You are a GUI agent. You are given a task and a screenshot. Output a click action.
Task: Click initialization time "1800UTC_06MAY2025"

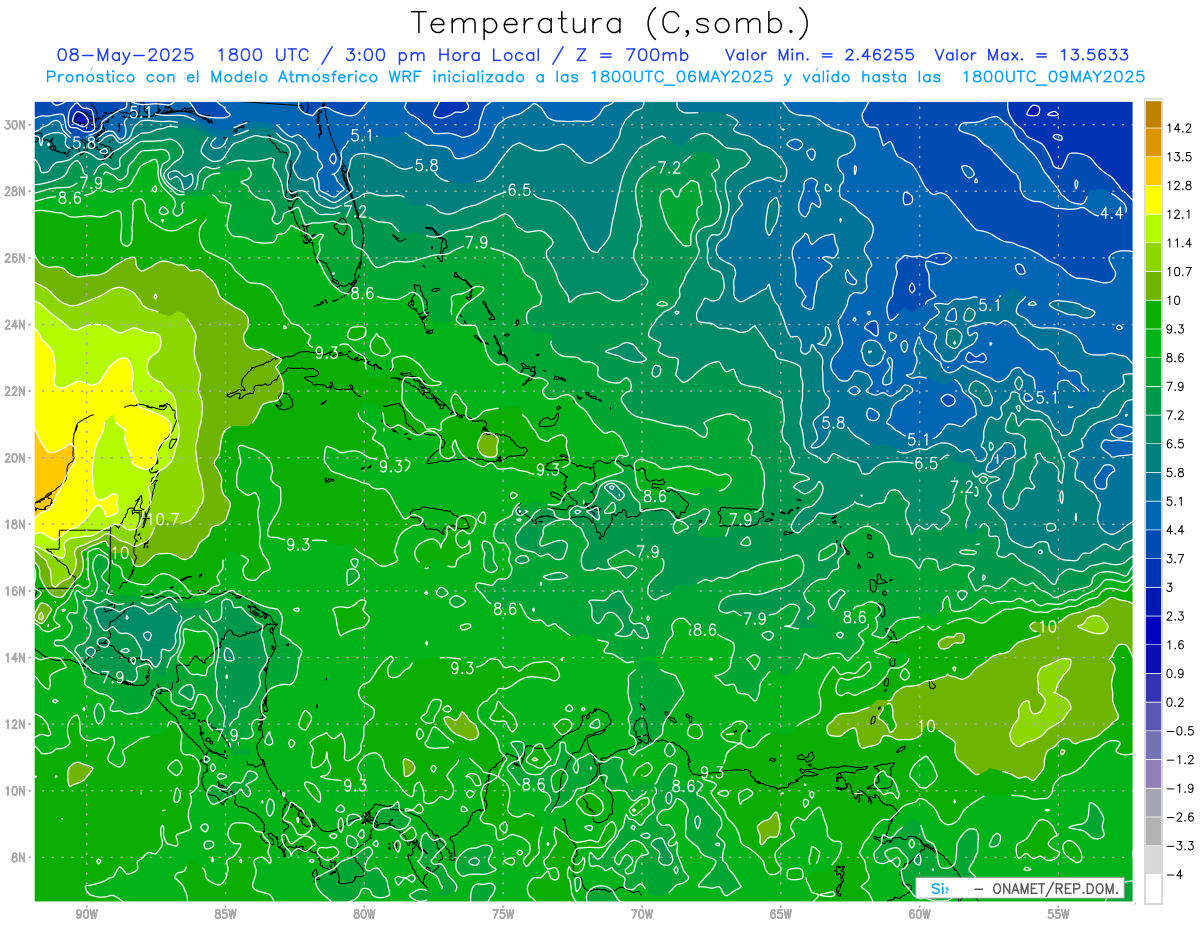681,76
